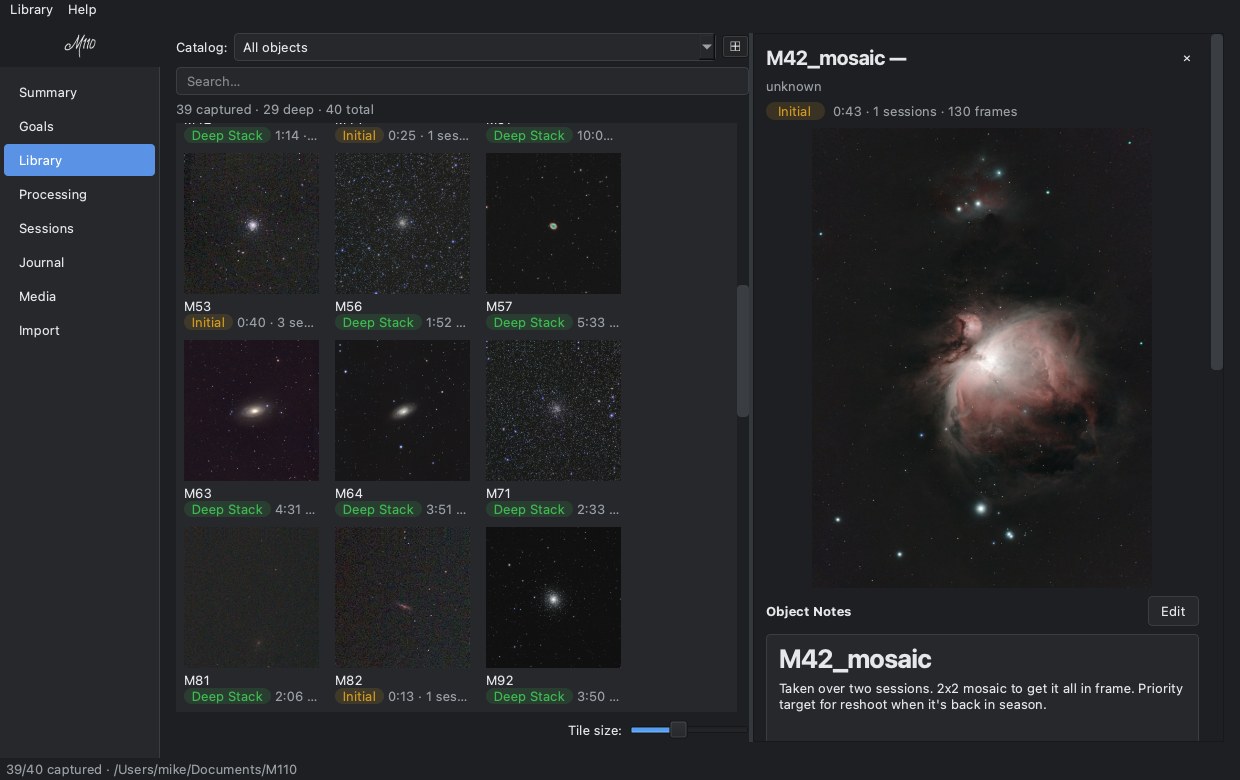Select the M92 cluster thumbnail

click(553, 597)
